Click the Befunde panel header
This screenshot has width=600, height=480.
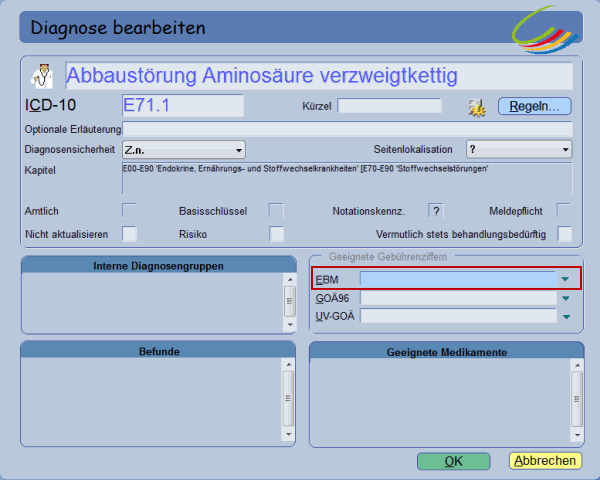point(158,351)
